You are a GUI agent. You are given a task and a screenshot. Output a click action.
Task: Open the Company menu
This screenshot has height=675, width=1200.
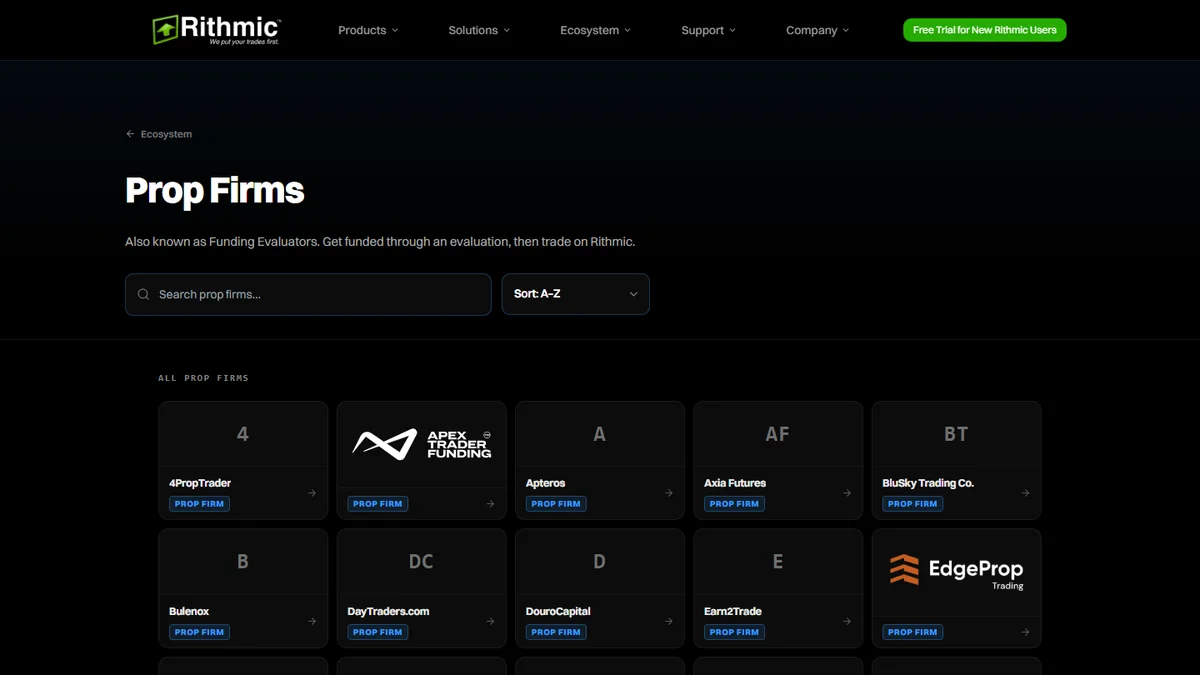(x=817, y=30)
